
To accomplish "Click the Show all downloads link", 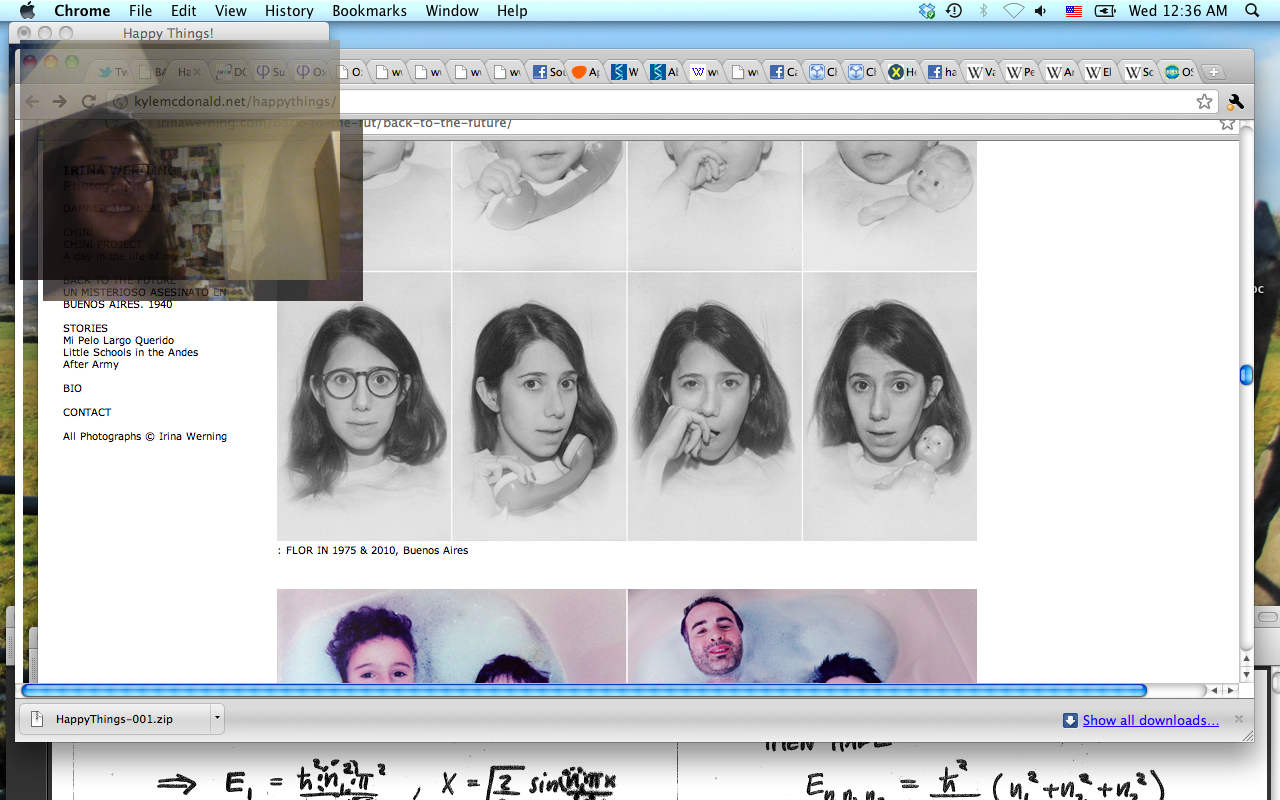I will coord(1150,720).
